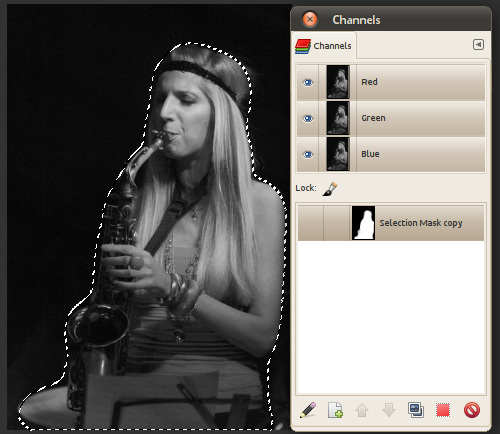Select the Blue channel row
Image resolution: width=500 pixels, height=434 pixels.
pos(391,154)
